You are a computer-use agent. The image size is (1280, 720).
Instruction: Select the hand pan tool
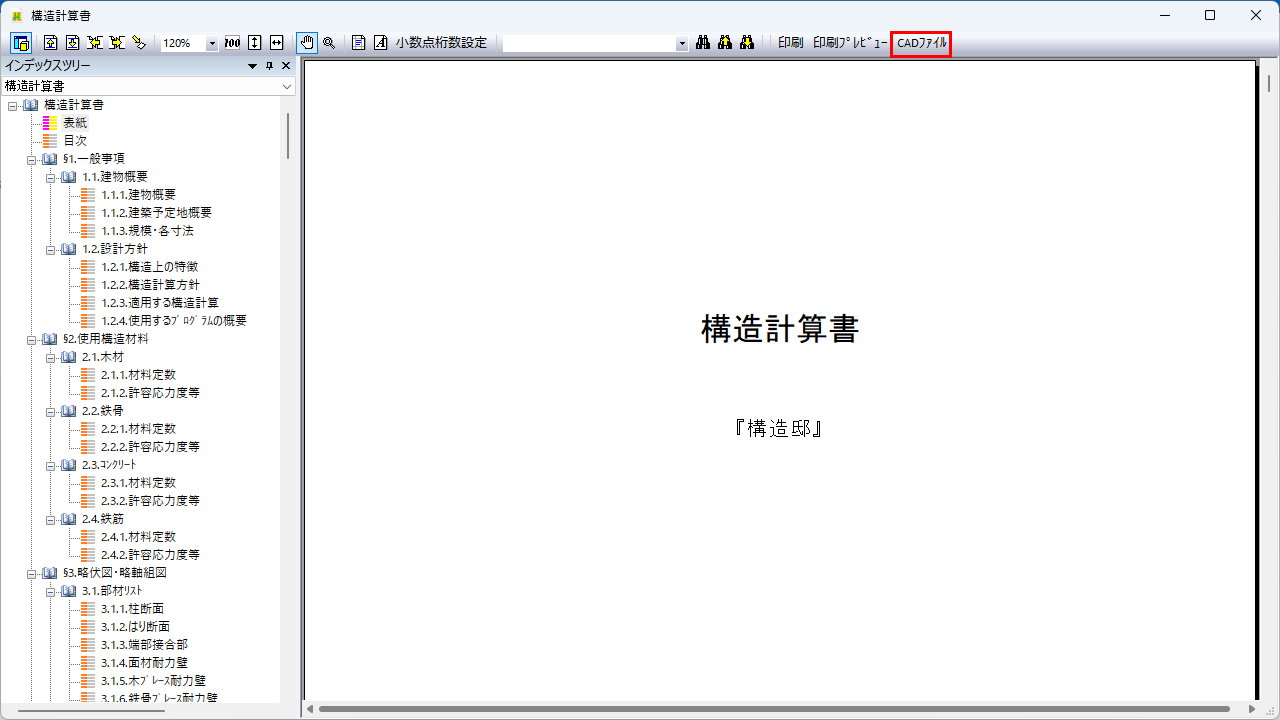tap(307, 43)
